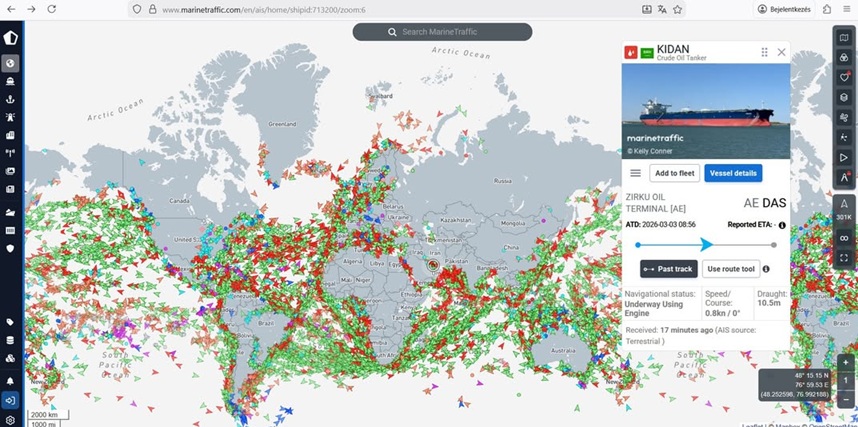Expand the info icon beside Reported ETA

coord(782,225)
